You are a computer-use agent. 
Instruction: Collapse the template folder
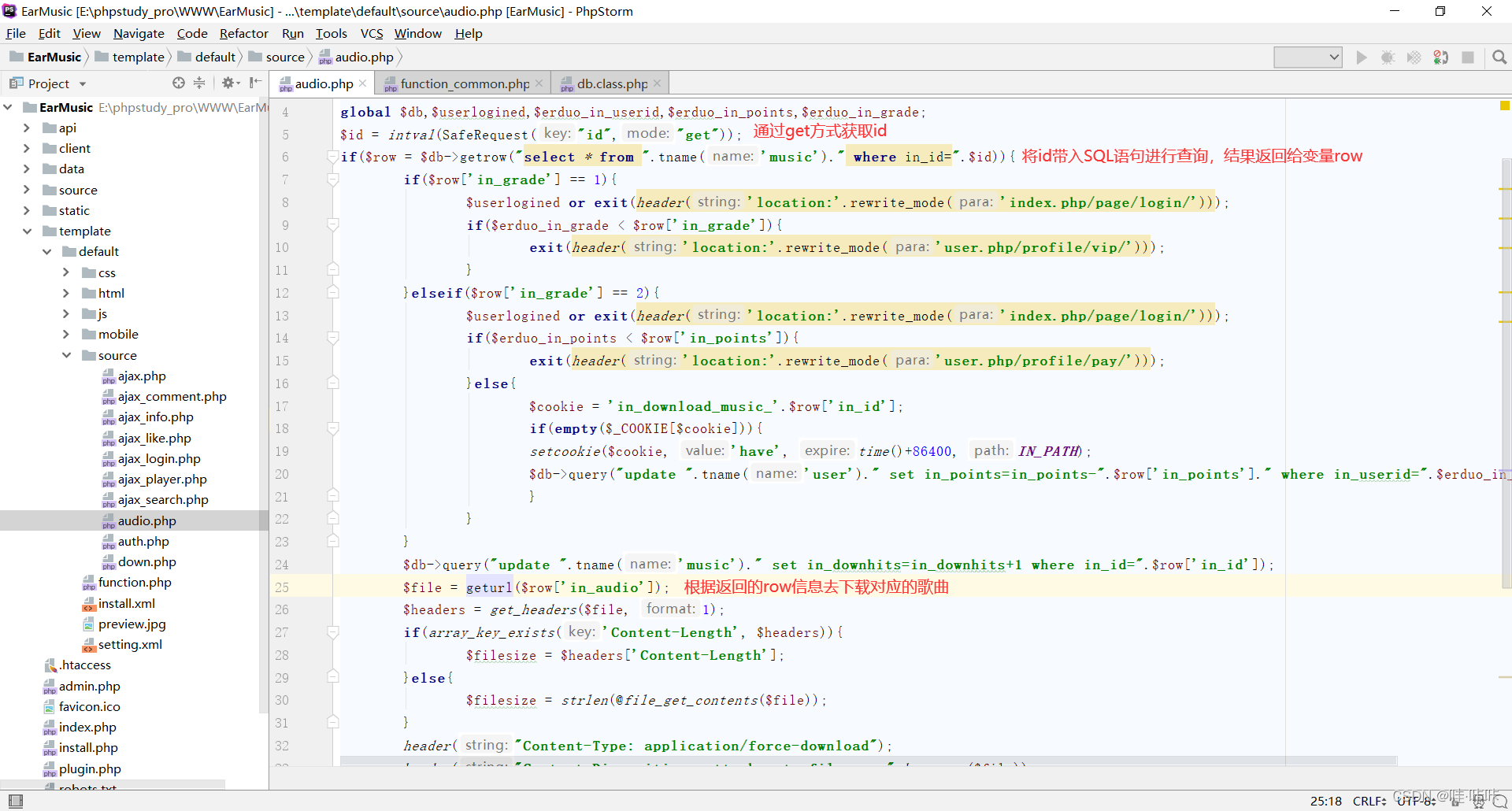pyautogui.click(x=27, y=231)
